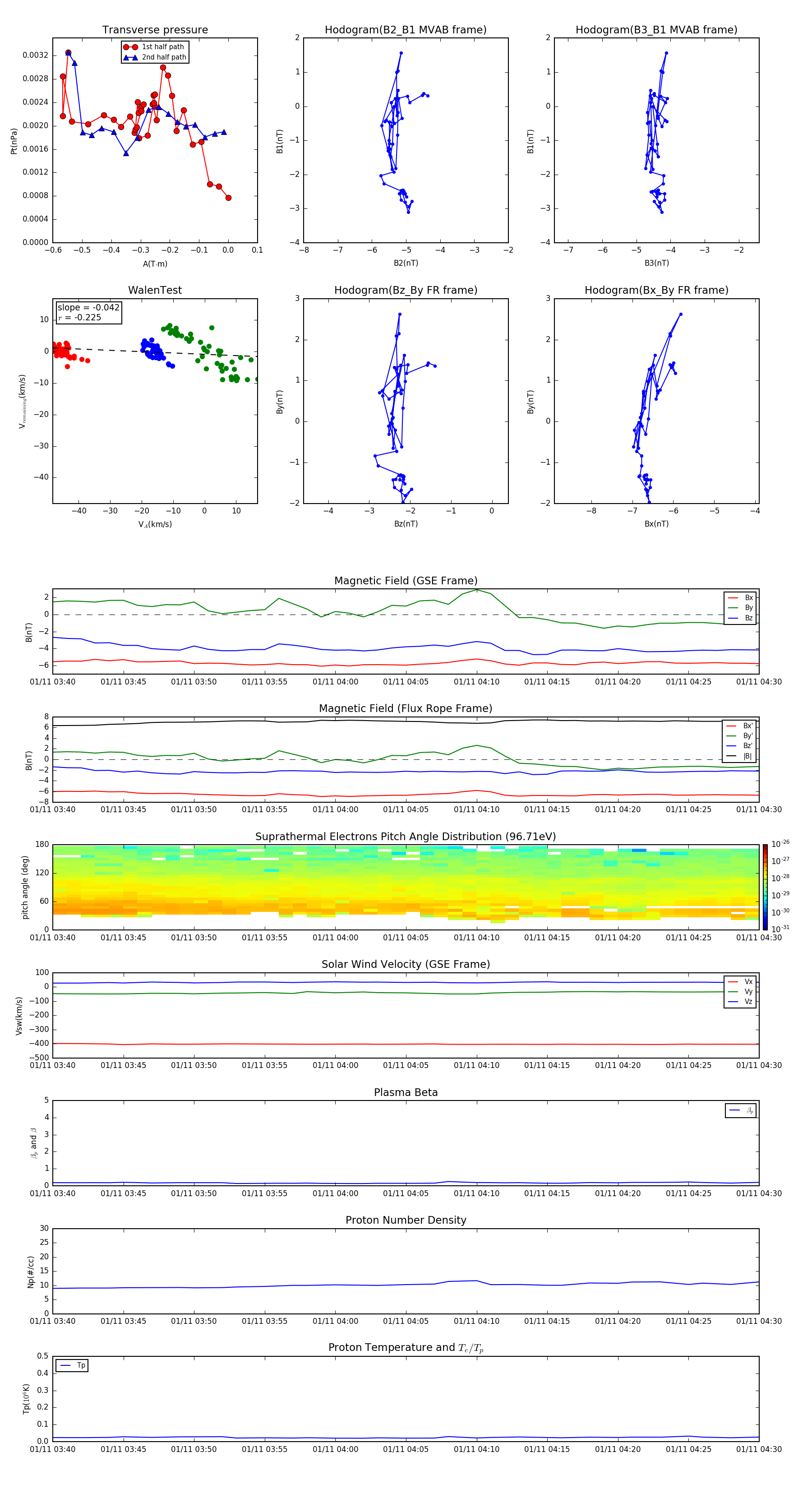Screen dimensions: 812x1489
Task: Click the 'B2(nT)' x-axis label
Action: pos(406,263)
